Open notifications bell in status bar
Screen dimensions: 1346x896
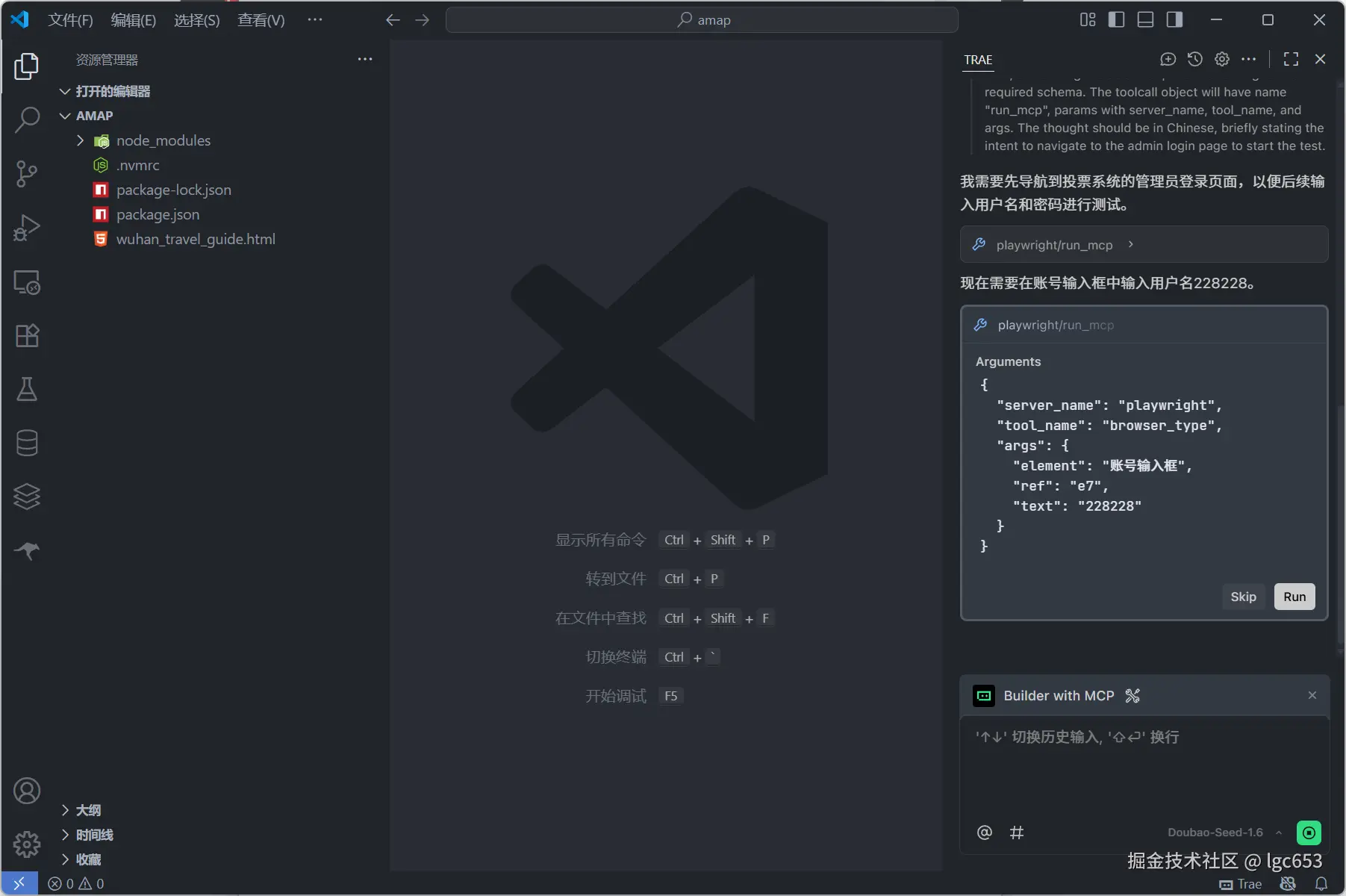click(1321, 884)
